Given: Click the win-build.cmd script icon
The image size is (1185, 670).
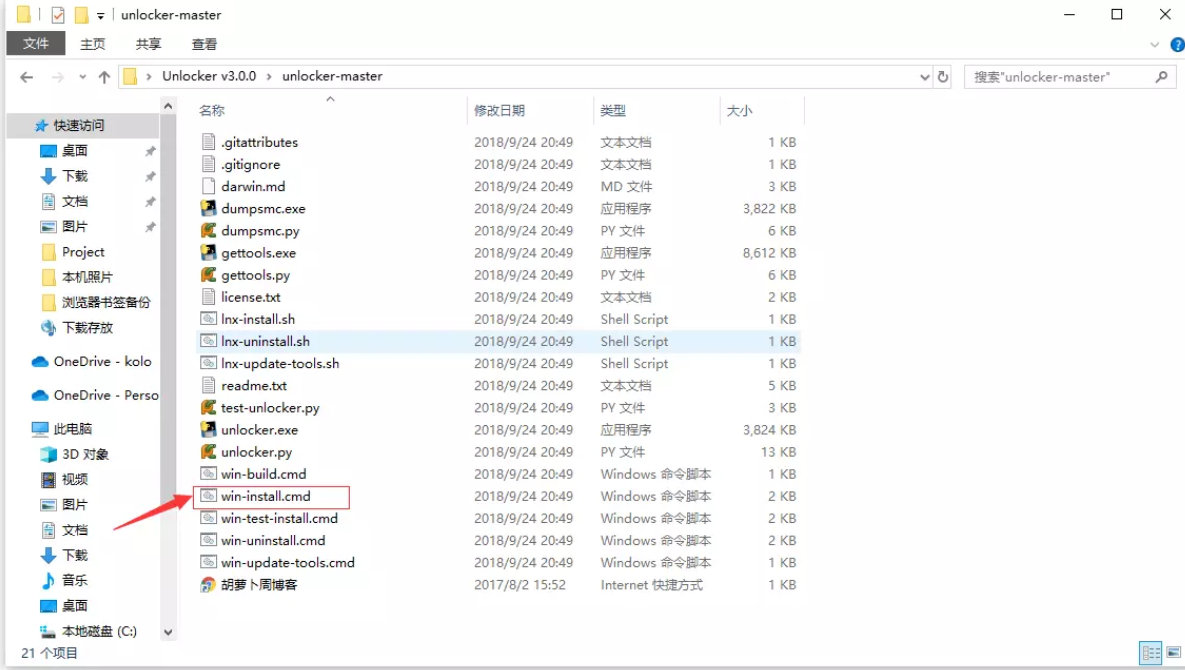Looking at the screenshot, I should [209, 474].
